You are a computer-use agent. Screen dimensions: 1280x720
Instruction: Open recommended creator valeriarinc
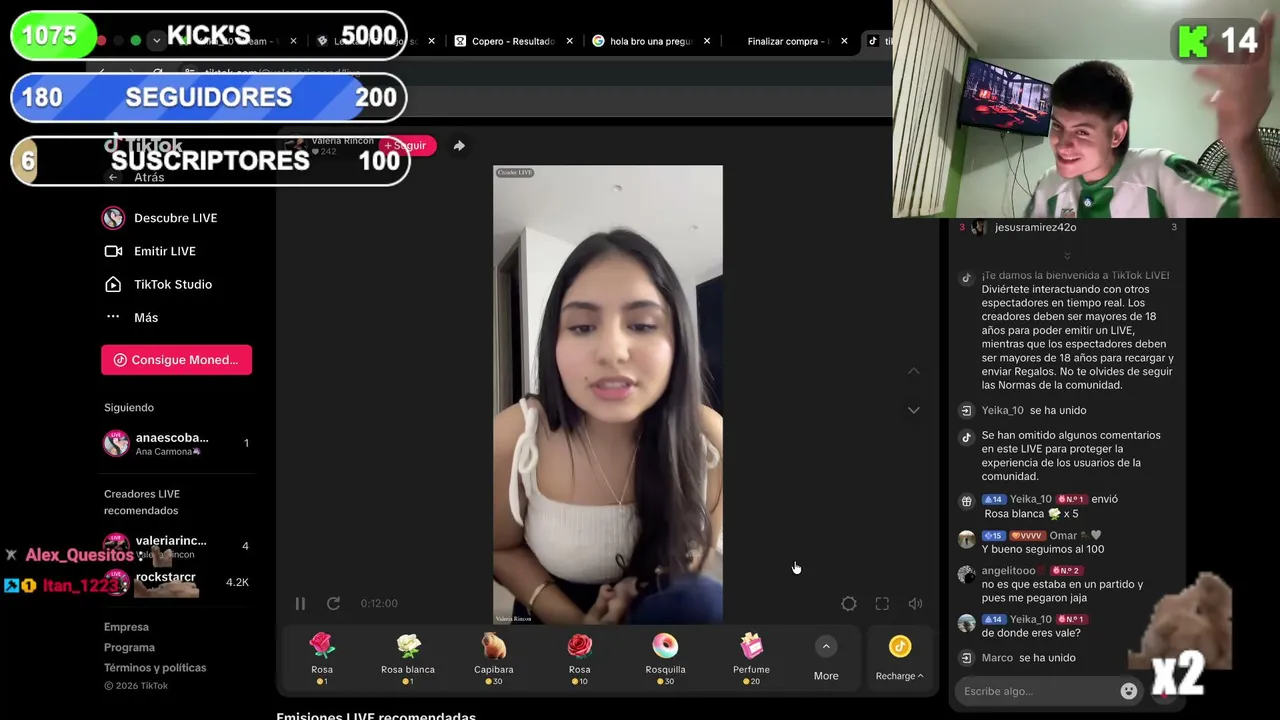click(x=177, y=546)
